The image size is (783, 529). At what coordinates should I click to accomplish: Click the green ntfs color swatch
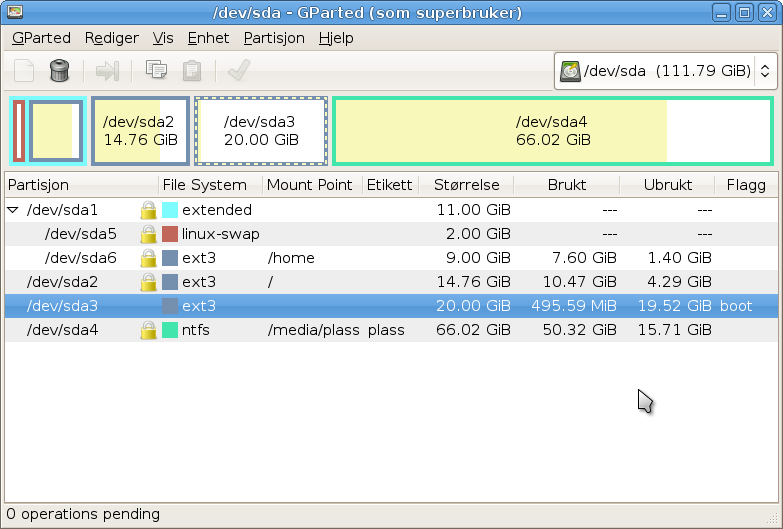point(170,330)
